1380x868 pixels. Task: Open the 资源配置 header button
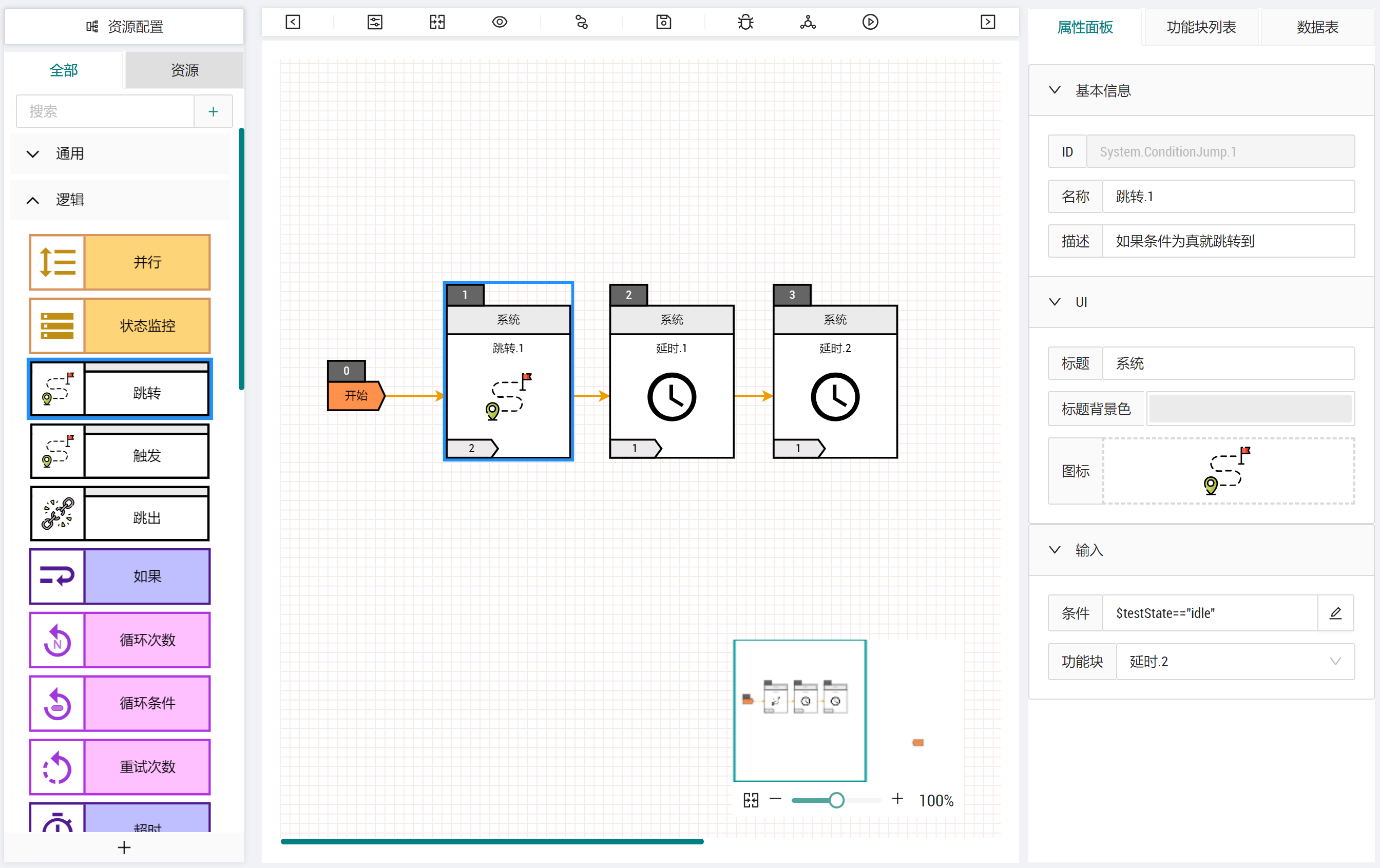point(124,26)
